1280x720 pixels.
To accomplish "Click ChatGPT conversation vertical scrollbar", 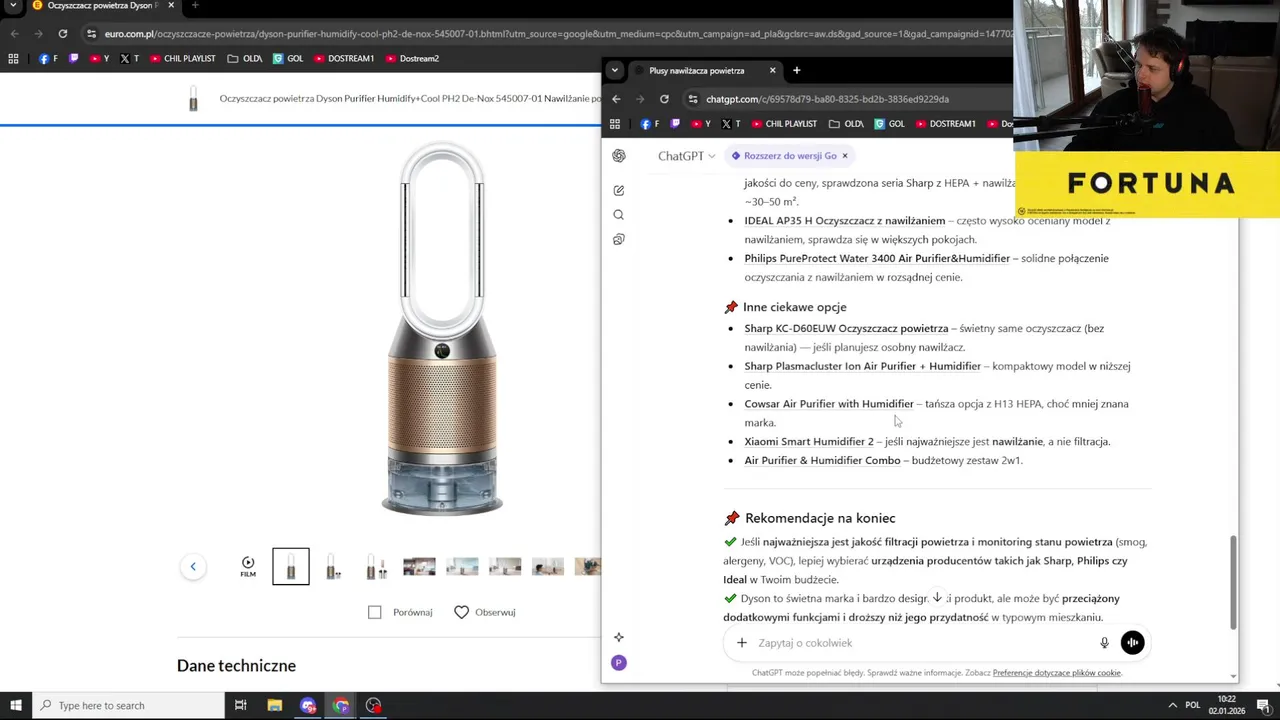I will tap(1233, 582).
